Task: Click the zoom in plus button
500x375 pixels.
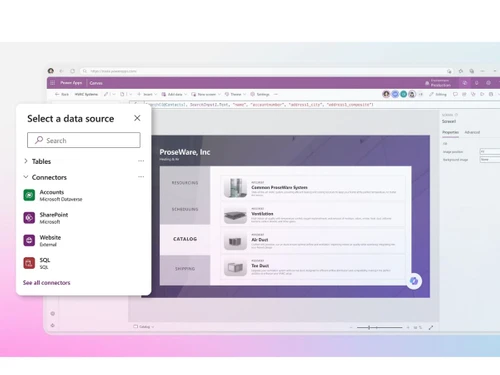Action: click(x=408, y=328)
